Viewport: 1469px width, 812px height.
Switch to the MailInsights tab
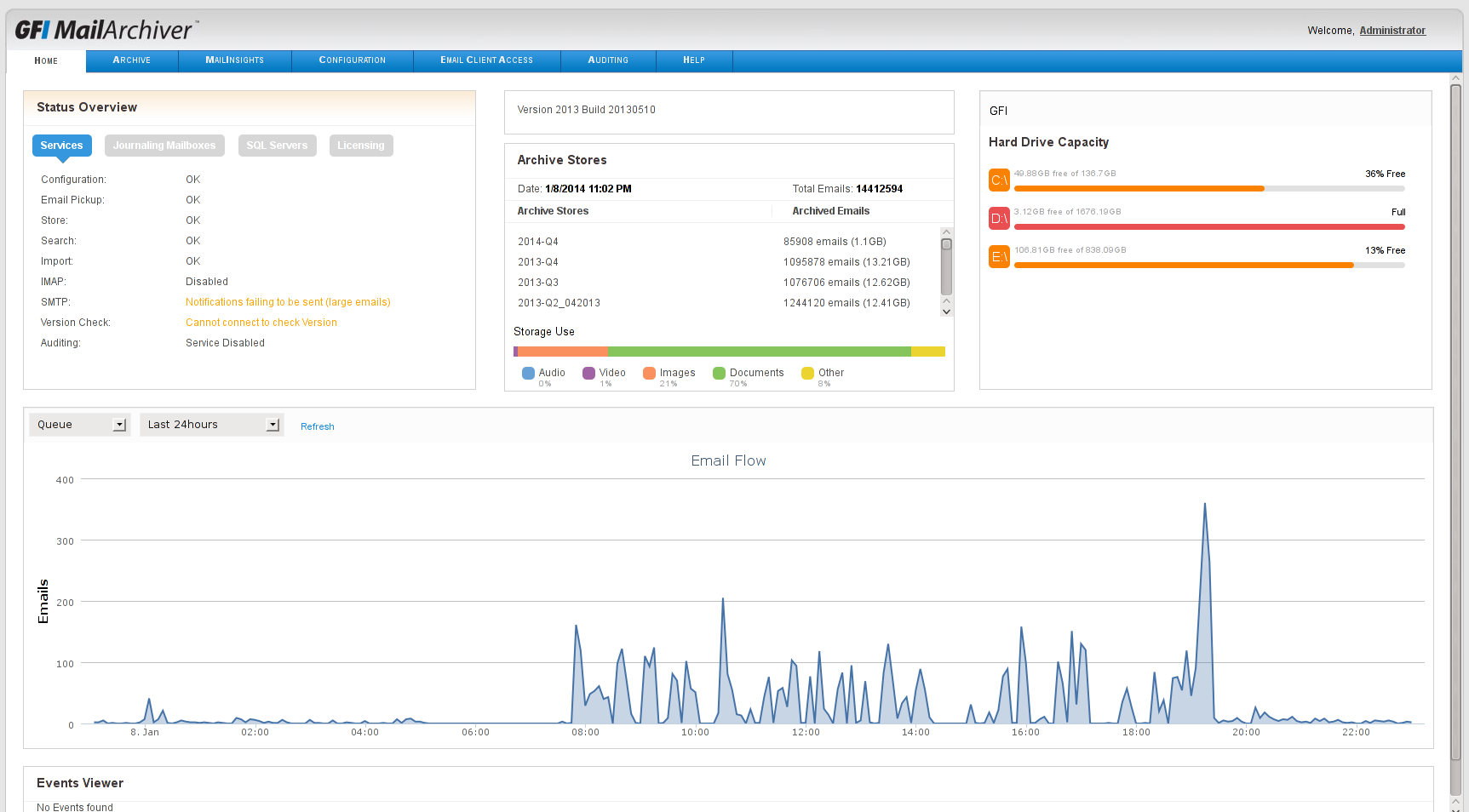tap(235, 60)
